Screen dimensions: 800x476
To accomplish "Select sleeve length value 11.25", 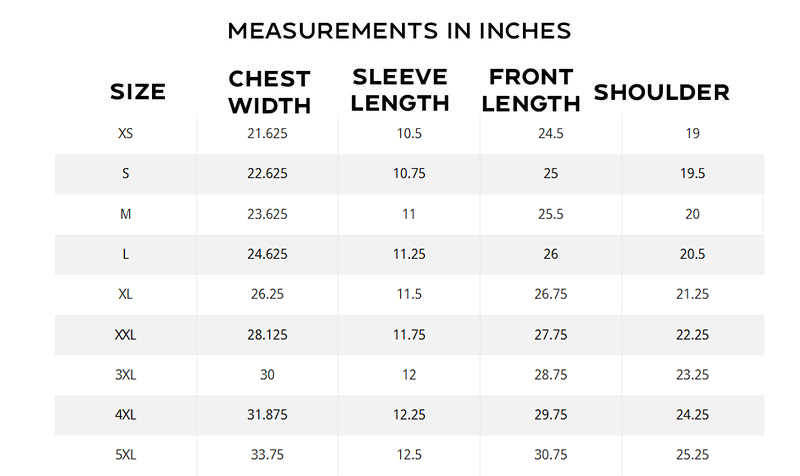I will coord(410,254).
